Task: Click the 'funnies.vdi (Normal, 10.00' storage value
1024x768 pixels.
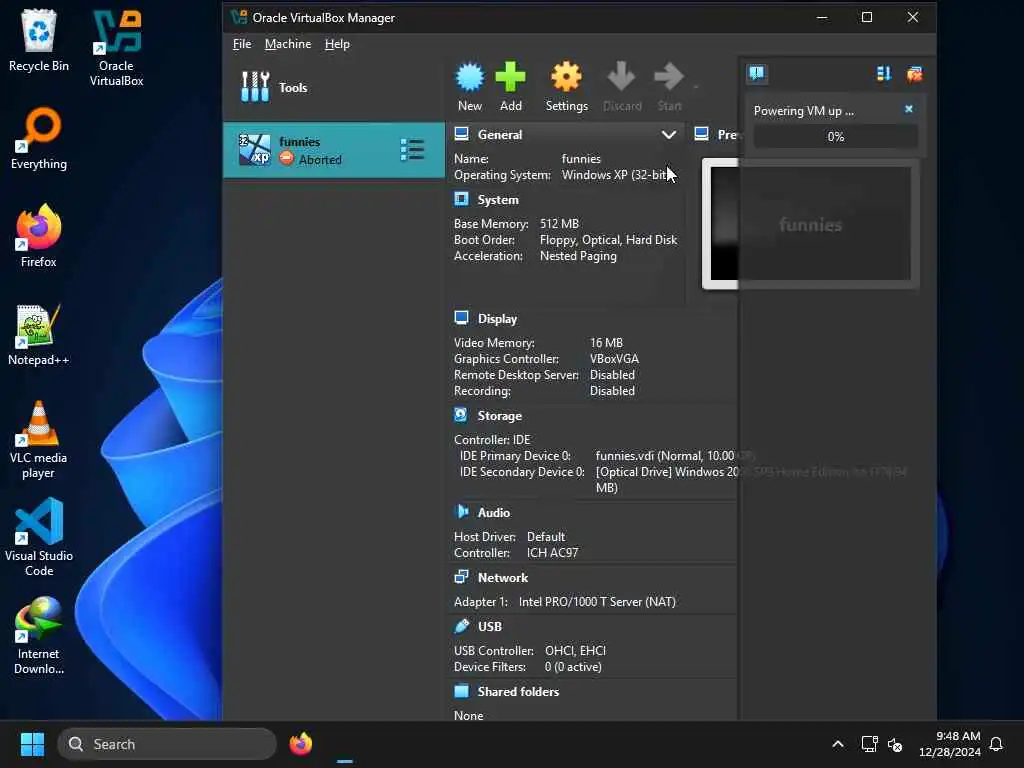Action: point(665,455)
